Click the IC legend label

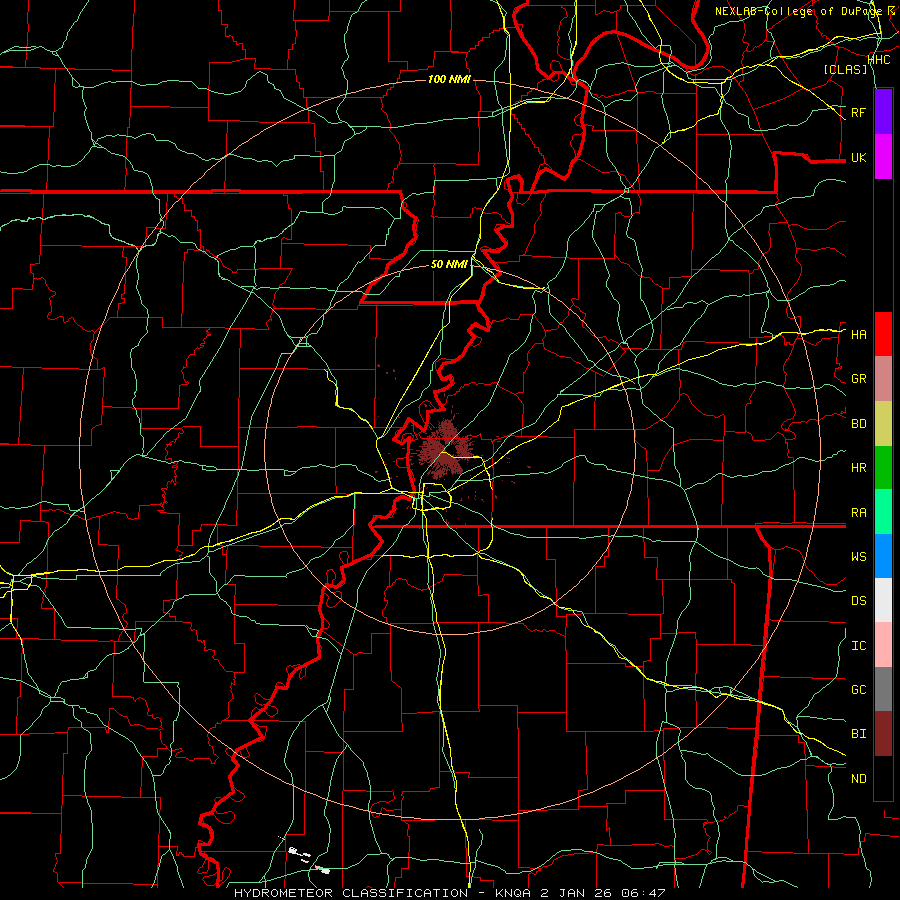858,646
